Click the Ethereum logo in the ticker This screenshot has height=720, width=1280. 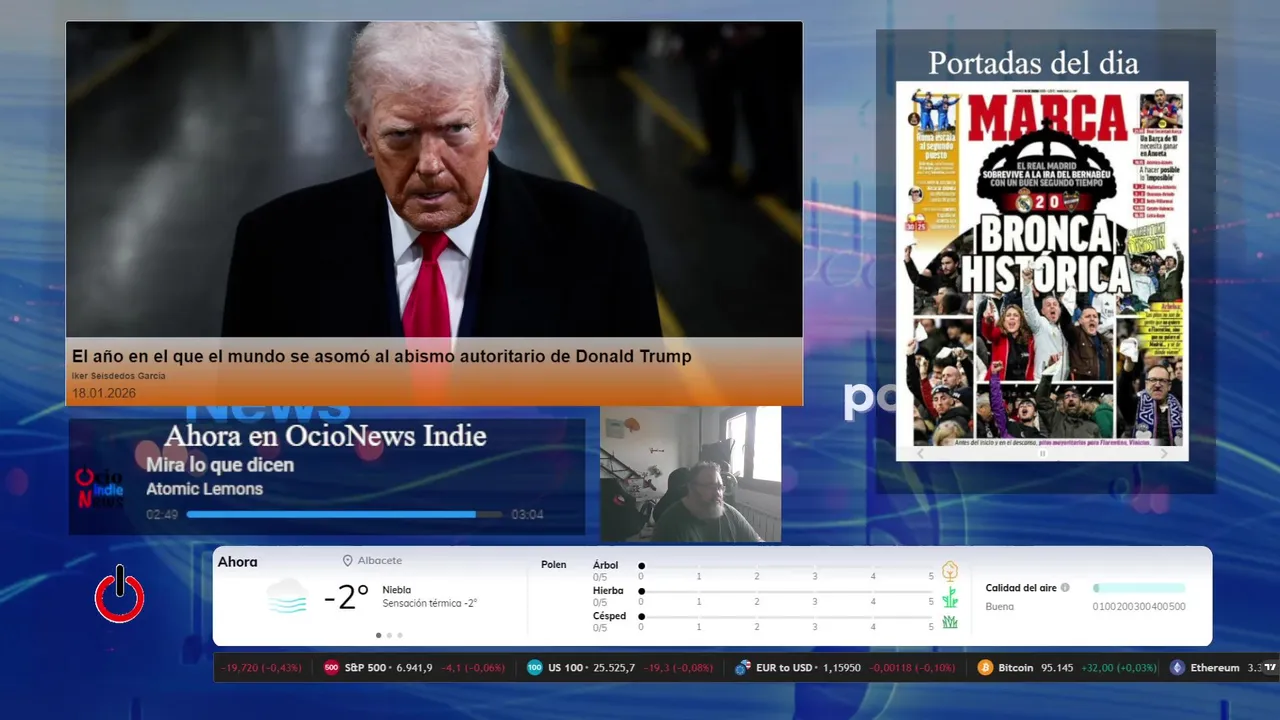pyautogui.click(x=1177, y=668)
